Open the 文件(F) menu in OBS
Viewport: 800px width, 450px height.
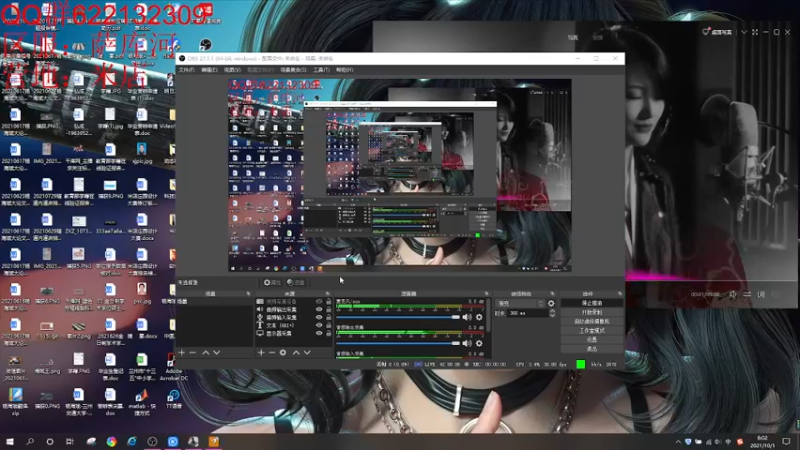coord(186,70)
